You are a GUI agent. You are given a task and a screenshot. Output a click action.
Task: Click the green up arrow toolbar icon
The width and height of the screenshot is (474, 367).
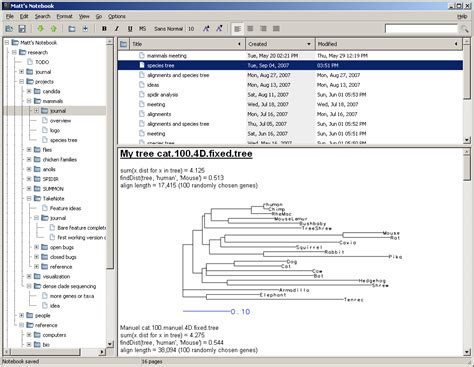pos(53,29)
